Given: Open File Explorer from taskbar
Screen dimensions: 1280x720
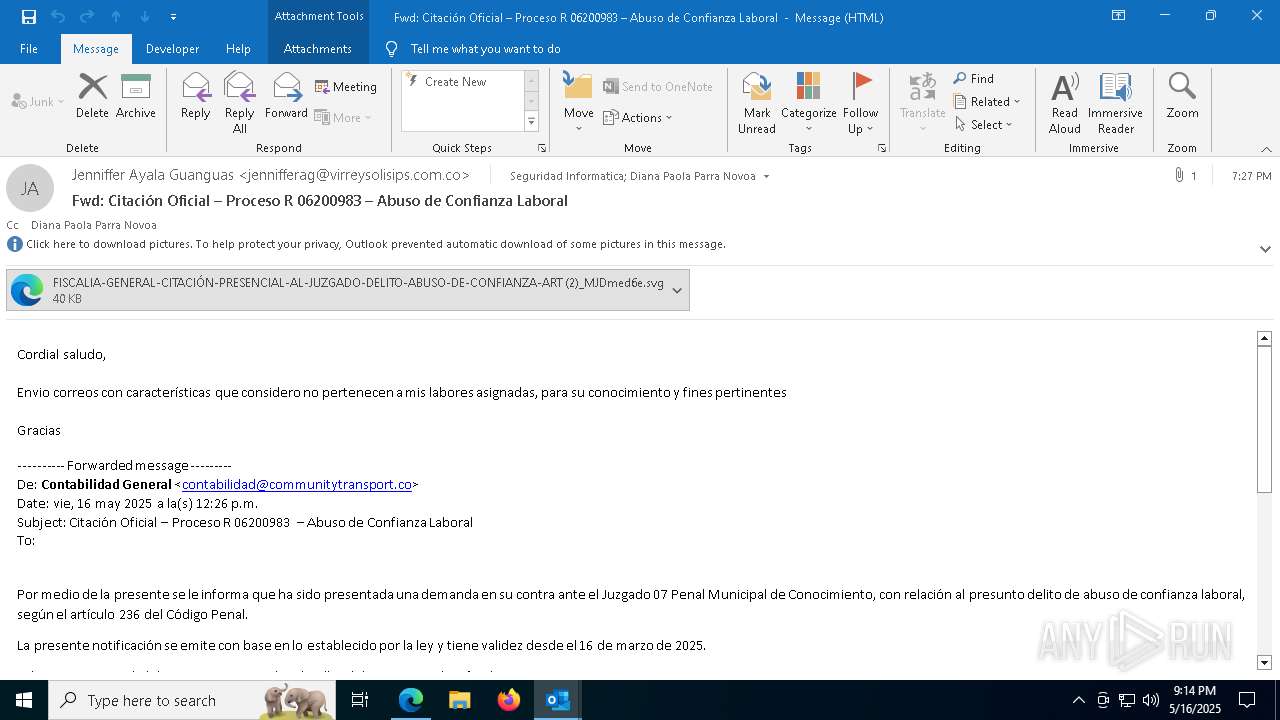Looking at the screenshot, I should click(460, 700).
